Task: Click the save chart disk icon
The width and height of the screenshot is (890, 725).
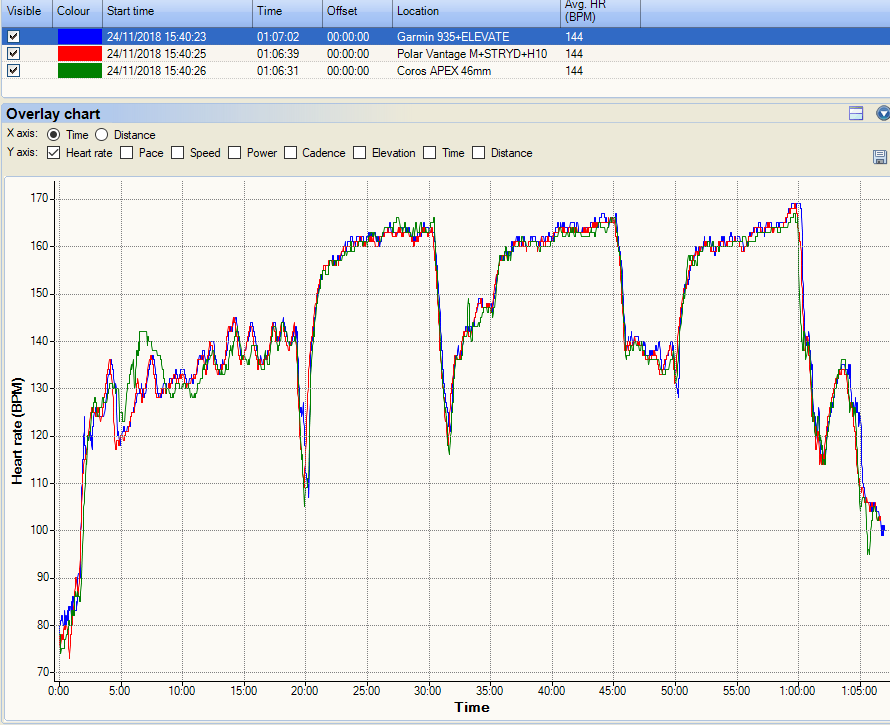Action: coord(880,157)
